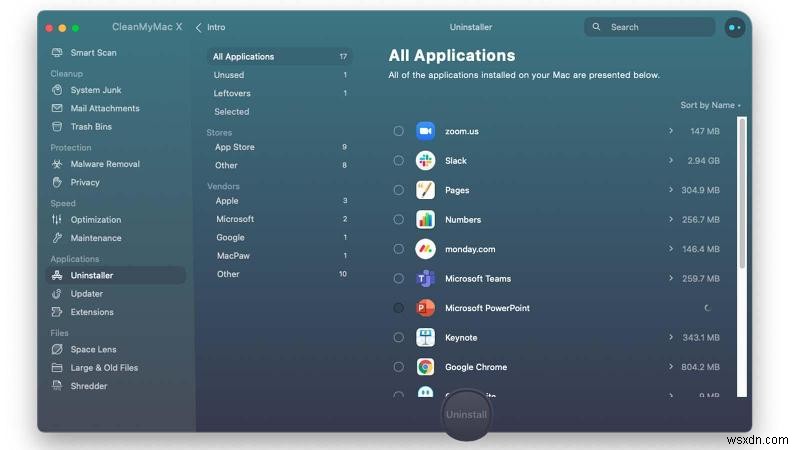The image size is (800, 450).
Task: Open Smart Scan from sidebar icon
Action: (x=57, y=53)
